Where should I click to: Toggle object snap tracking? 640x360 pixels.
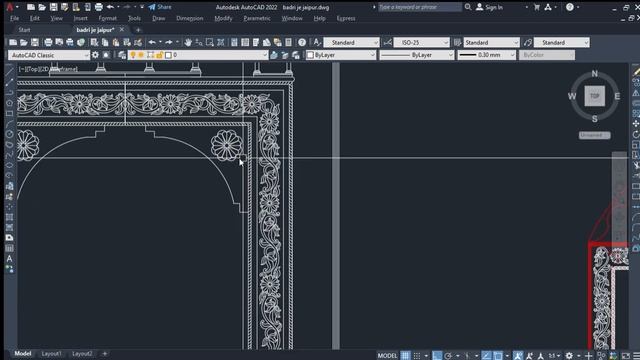tap(486, 356)
